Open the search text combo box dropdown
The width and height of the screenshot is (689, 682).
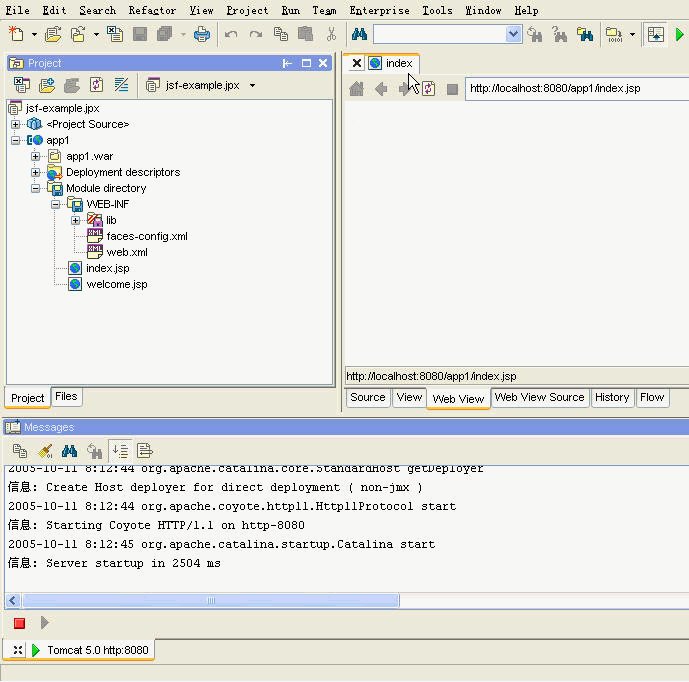click(513, 34)
